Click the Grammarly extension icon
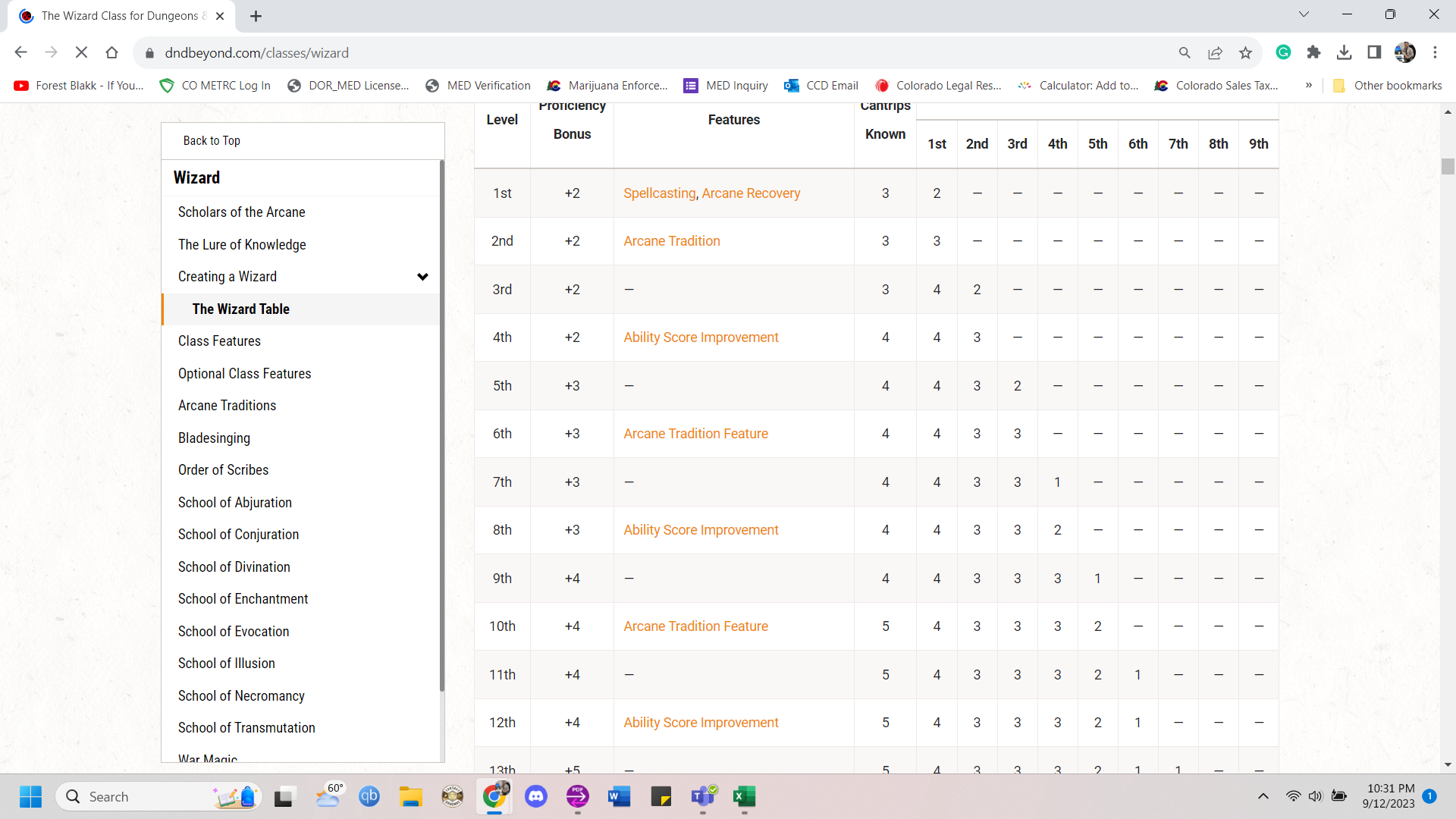 [x=1283, y=52]
